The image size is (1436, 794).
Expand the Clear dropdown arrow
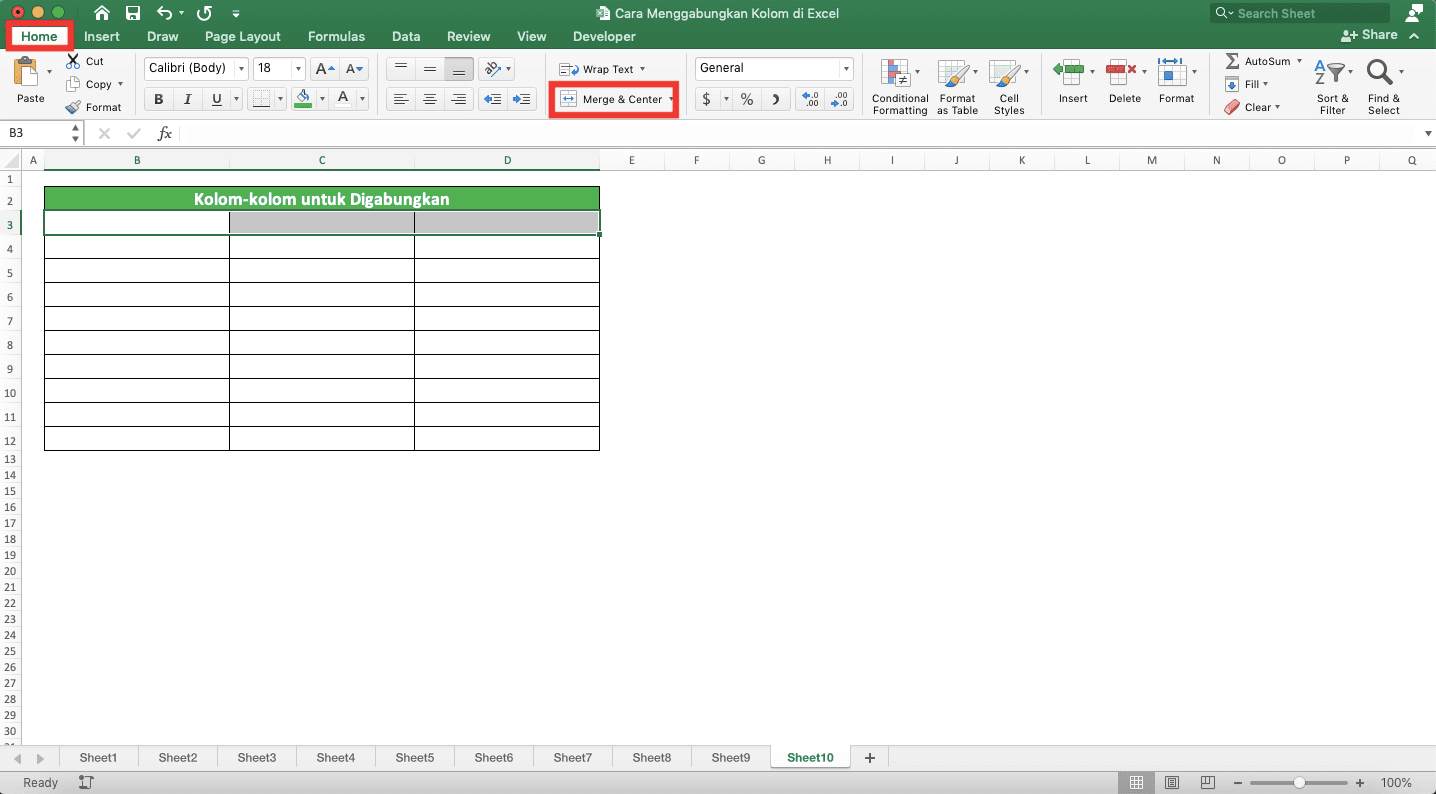coord(1277,107)
